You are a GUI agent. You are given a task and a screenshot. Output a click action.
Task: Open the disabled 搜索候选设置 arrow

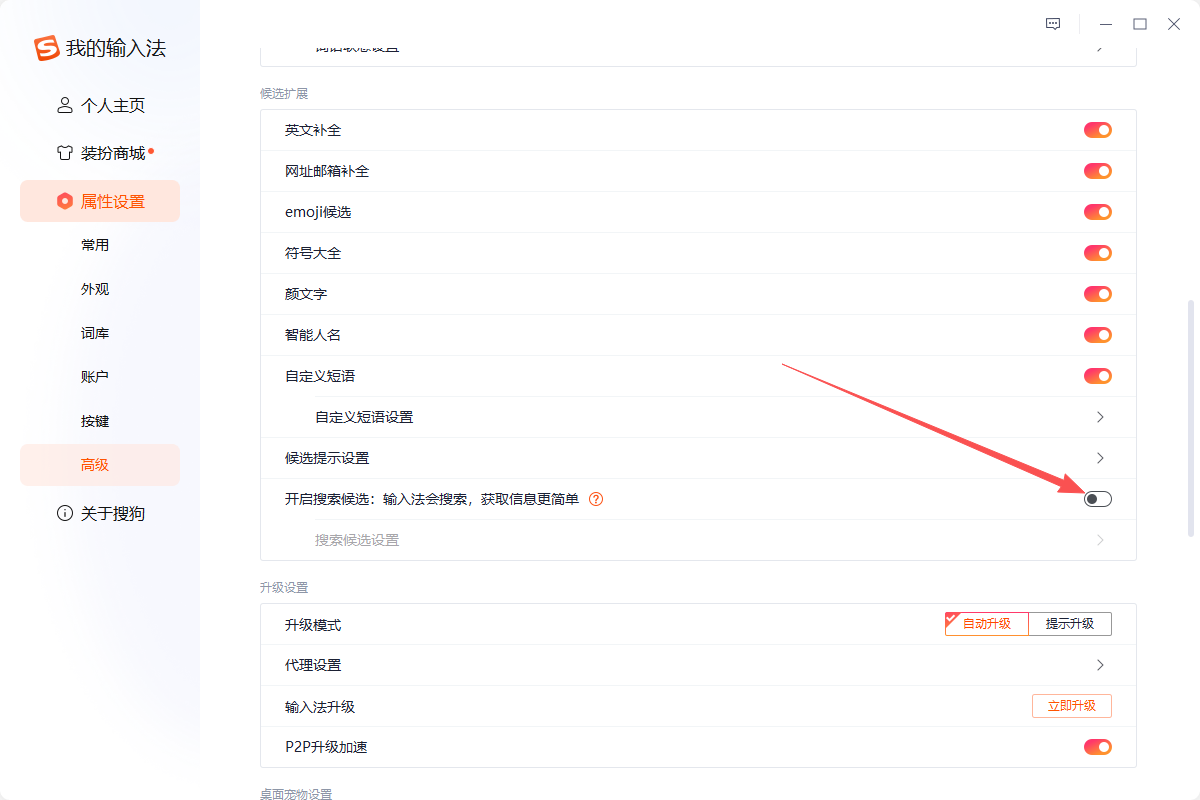click(1100, 540)
